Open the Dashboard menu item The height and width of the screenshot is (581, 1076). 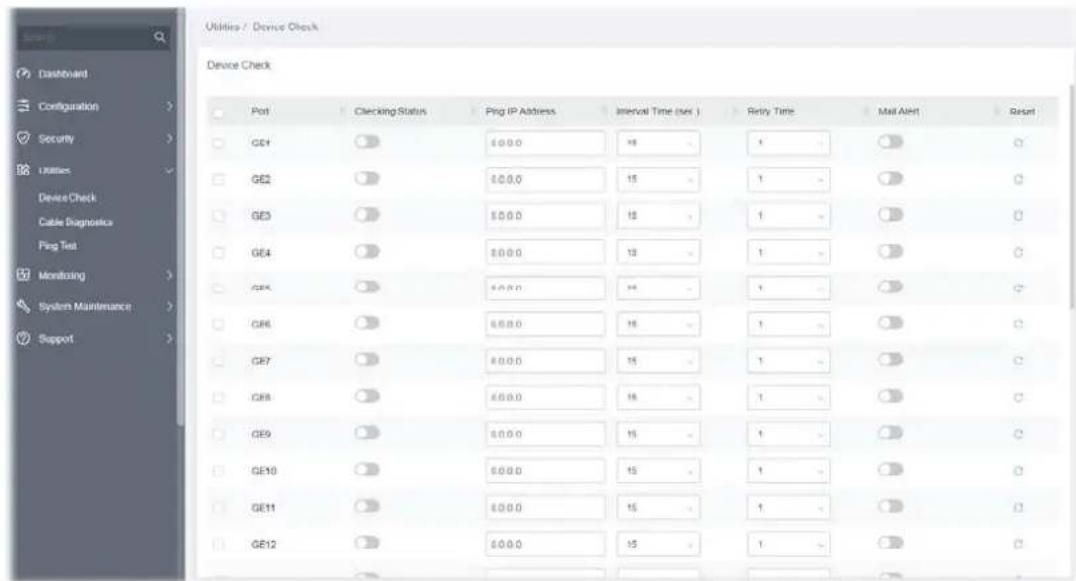(62, 73)
